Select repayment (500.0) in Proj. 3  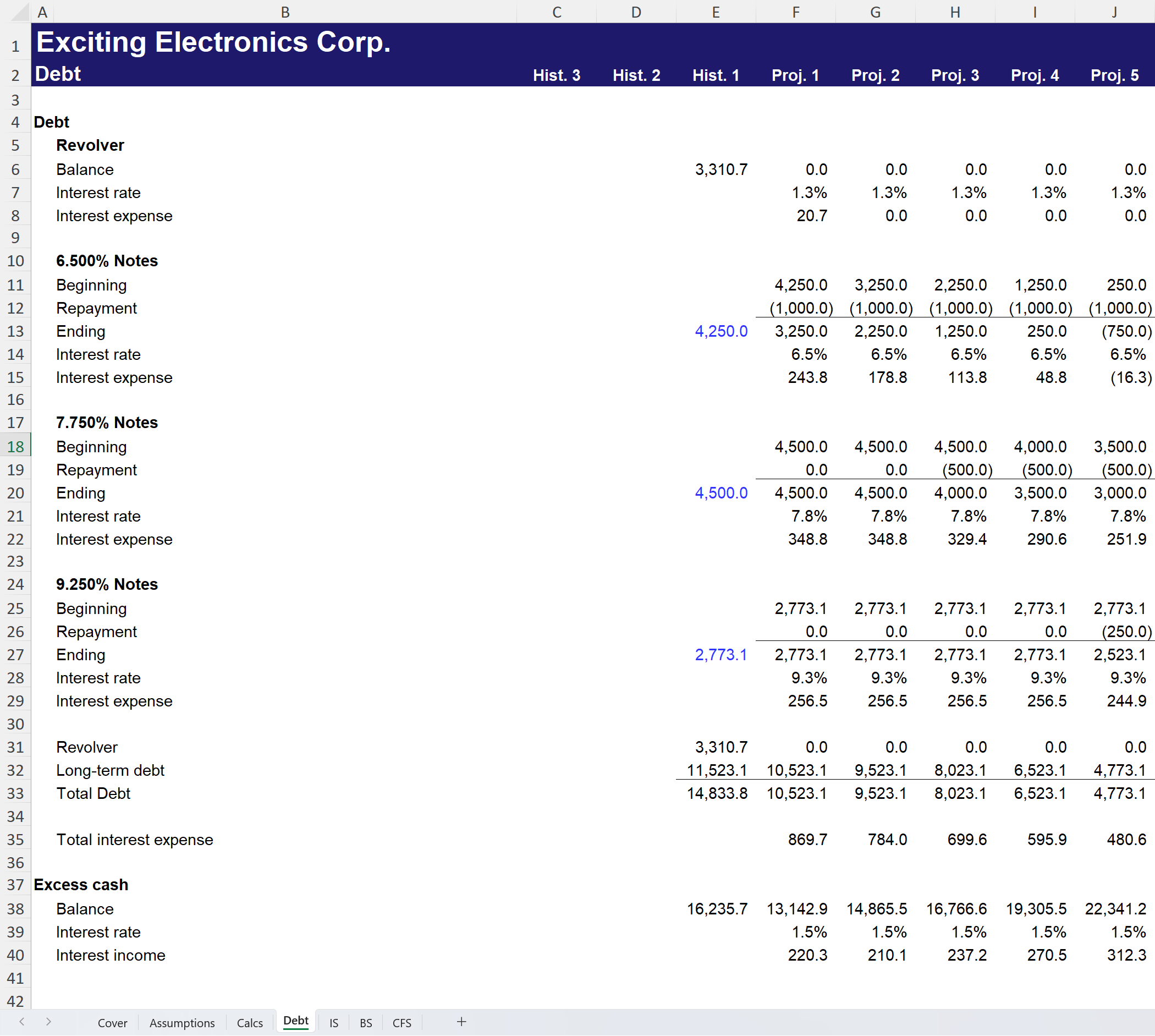tap(967, 470)
